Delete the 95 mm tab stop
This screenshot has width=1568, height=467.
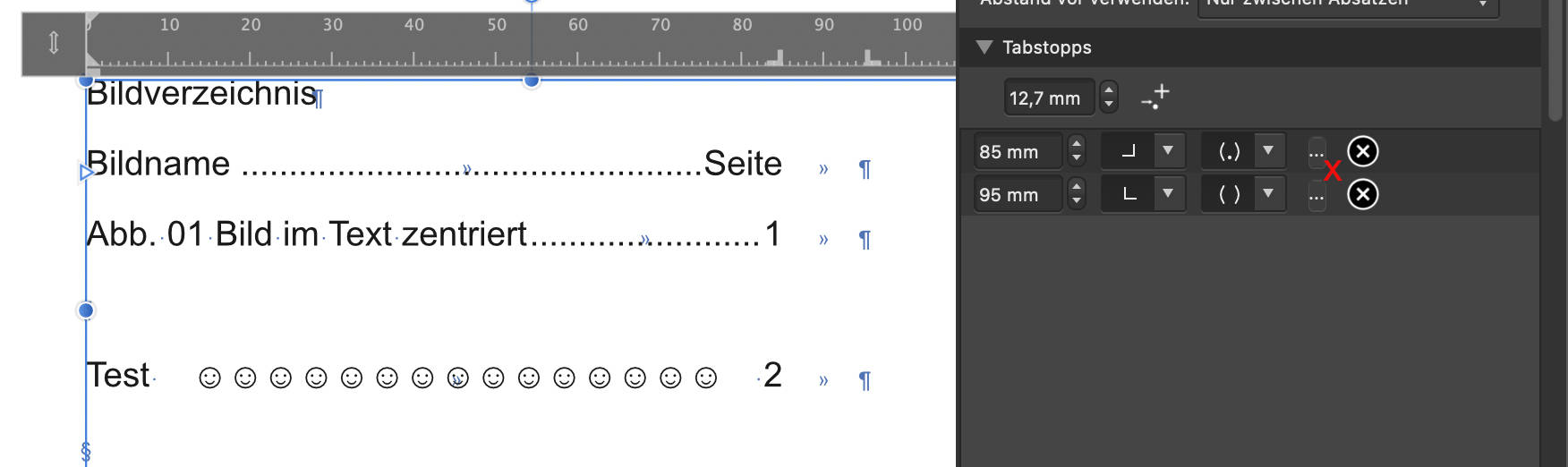[x=1362, y=194]
